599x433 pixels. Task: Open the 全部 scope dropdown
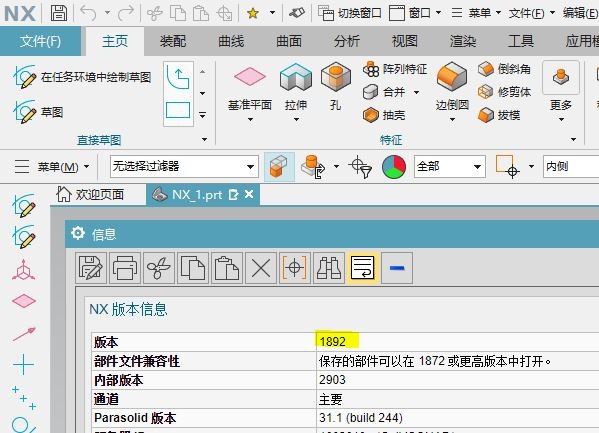(x=450, y=166)
